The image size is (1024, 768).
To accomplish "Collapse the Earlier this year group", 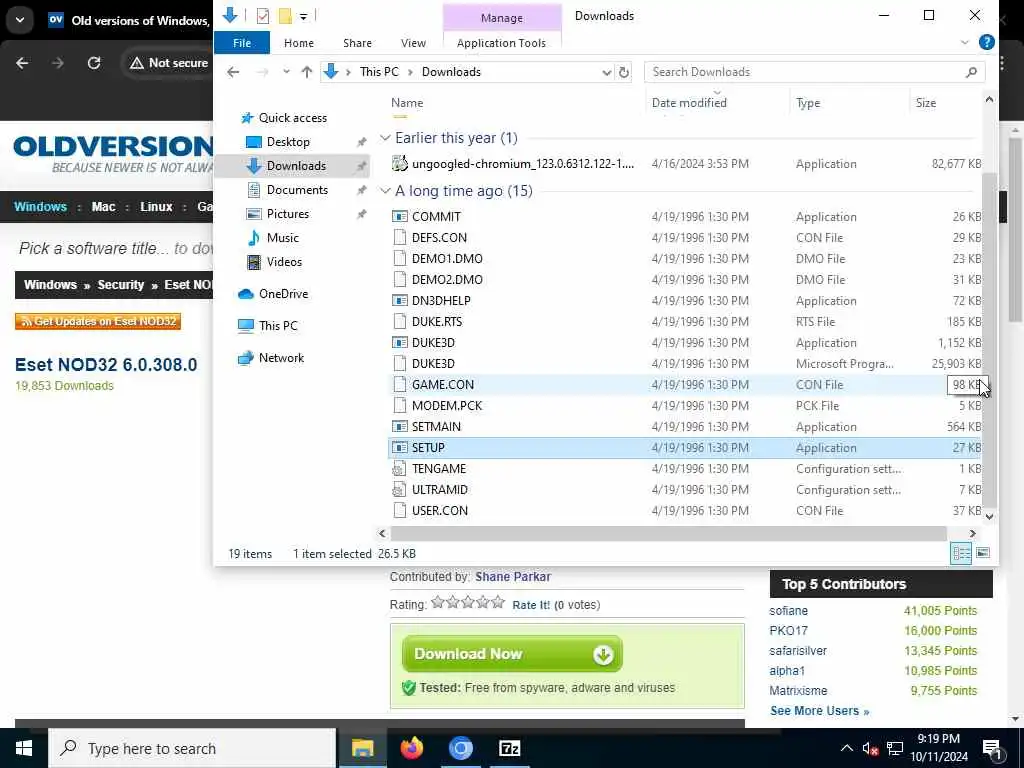I will coord(385,138).
